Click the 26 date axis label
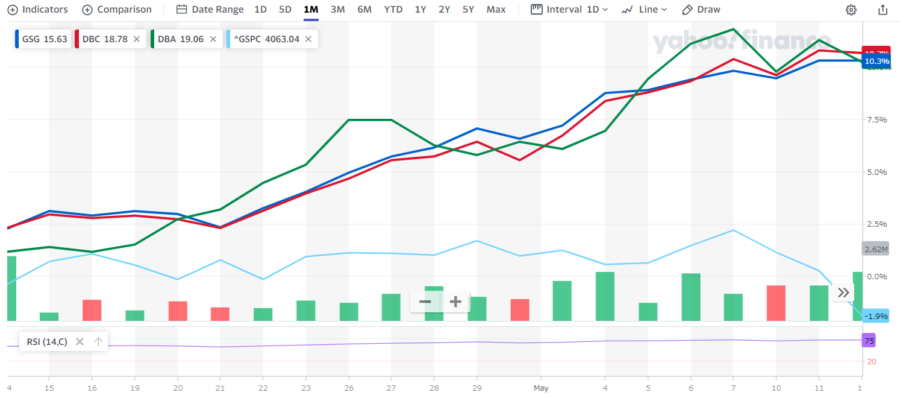900x395 pixels. (348, 388)
